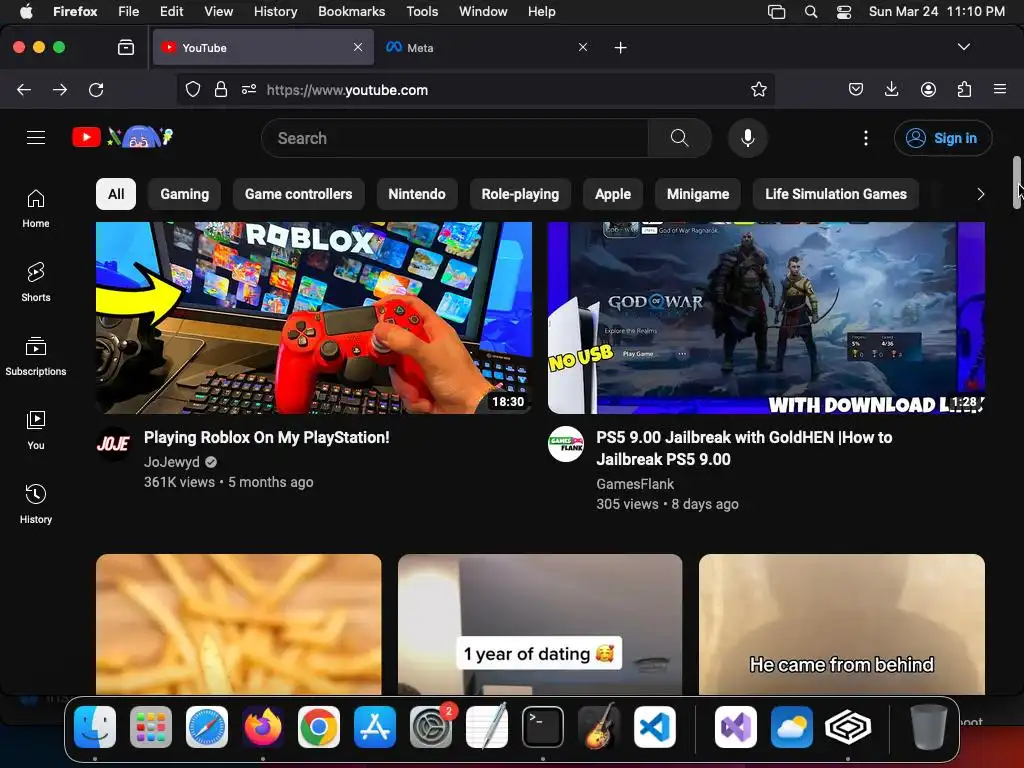
Task: Start voice search with microphone icon
Action: 748,138
